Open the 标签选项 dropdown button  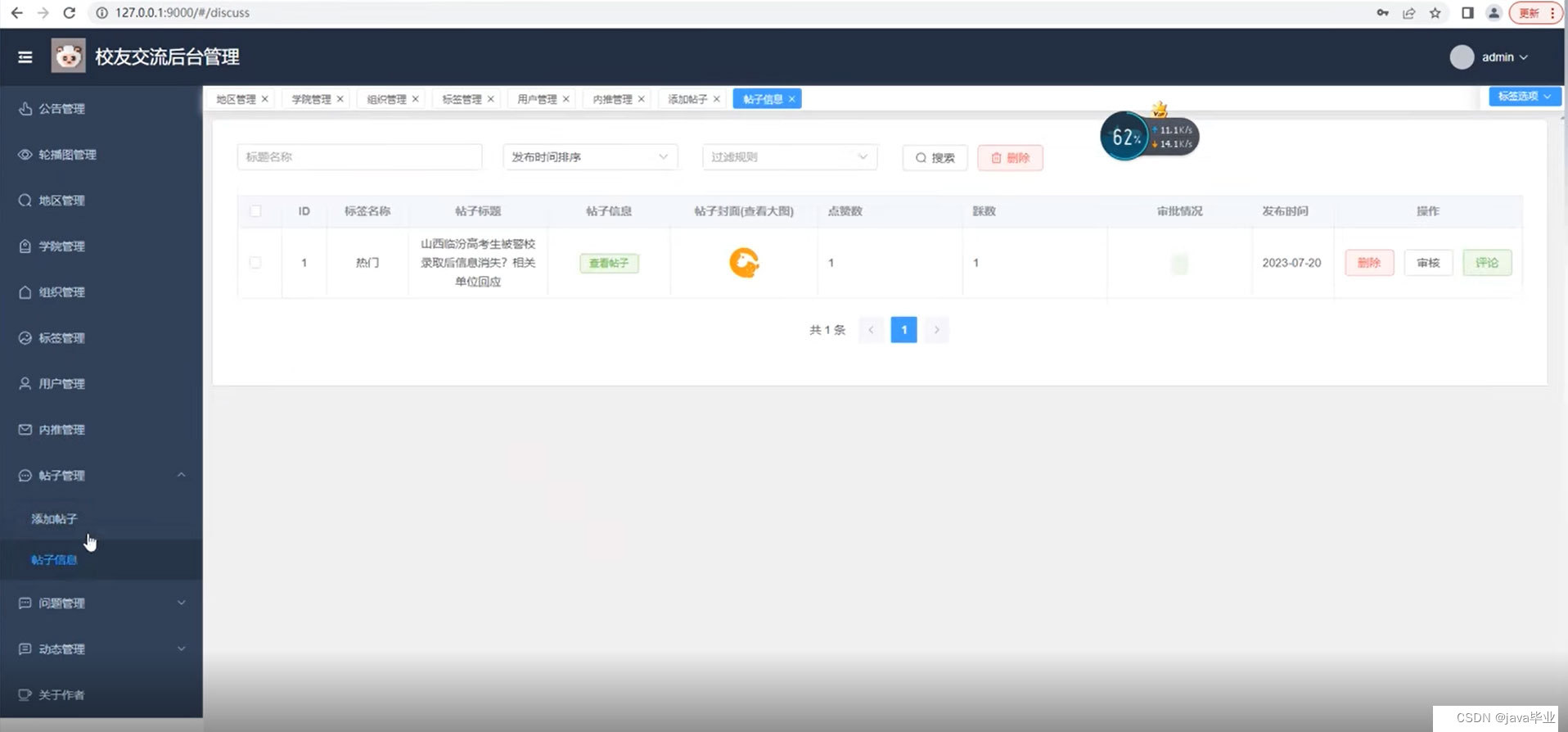[1525, 97]
